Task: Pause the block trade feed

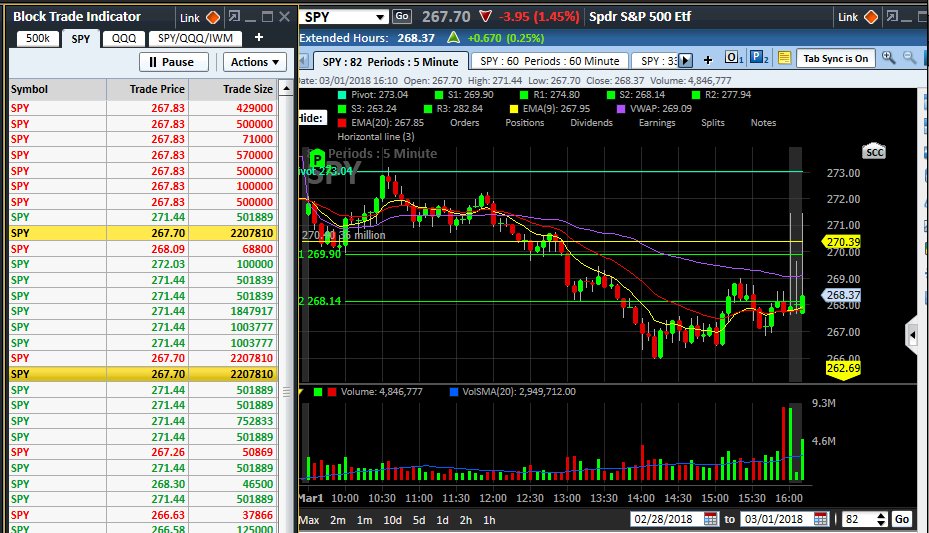Action: 174,62
